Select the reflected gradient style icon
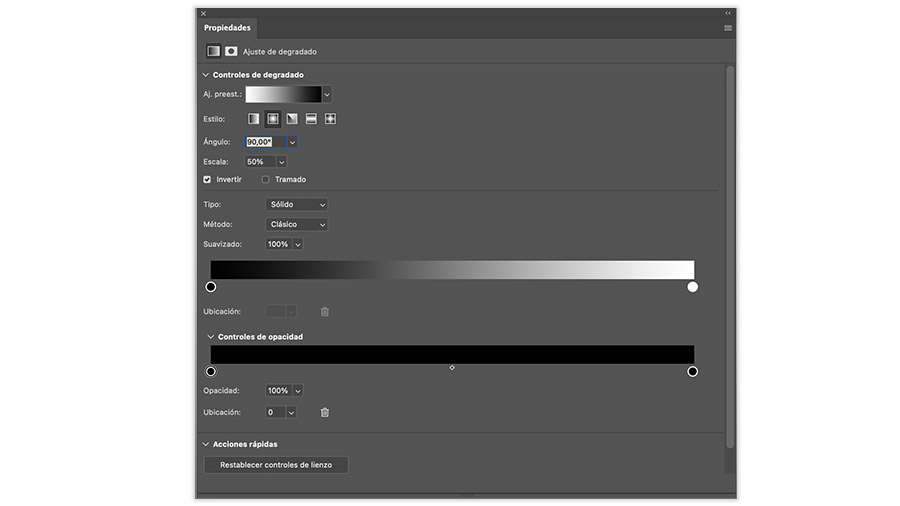The image size is (900, 506). (x=311, y=119)
